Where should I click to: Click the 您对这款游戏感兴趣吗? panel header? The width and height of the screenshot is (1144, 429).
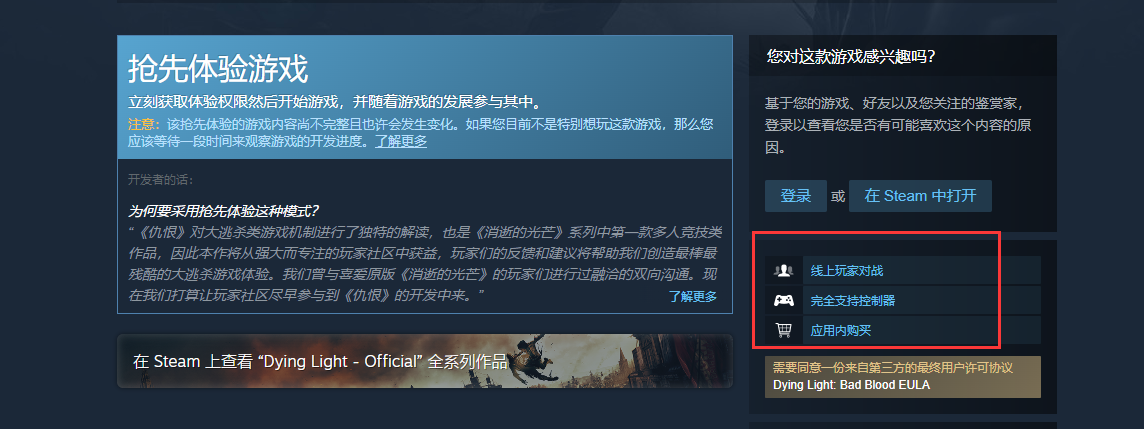[x=851, y=57]
